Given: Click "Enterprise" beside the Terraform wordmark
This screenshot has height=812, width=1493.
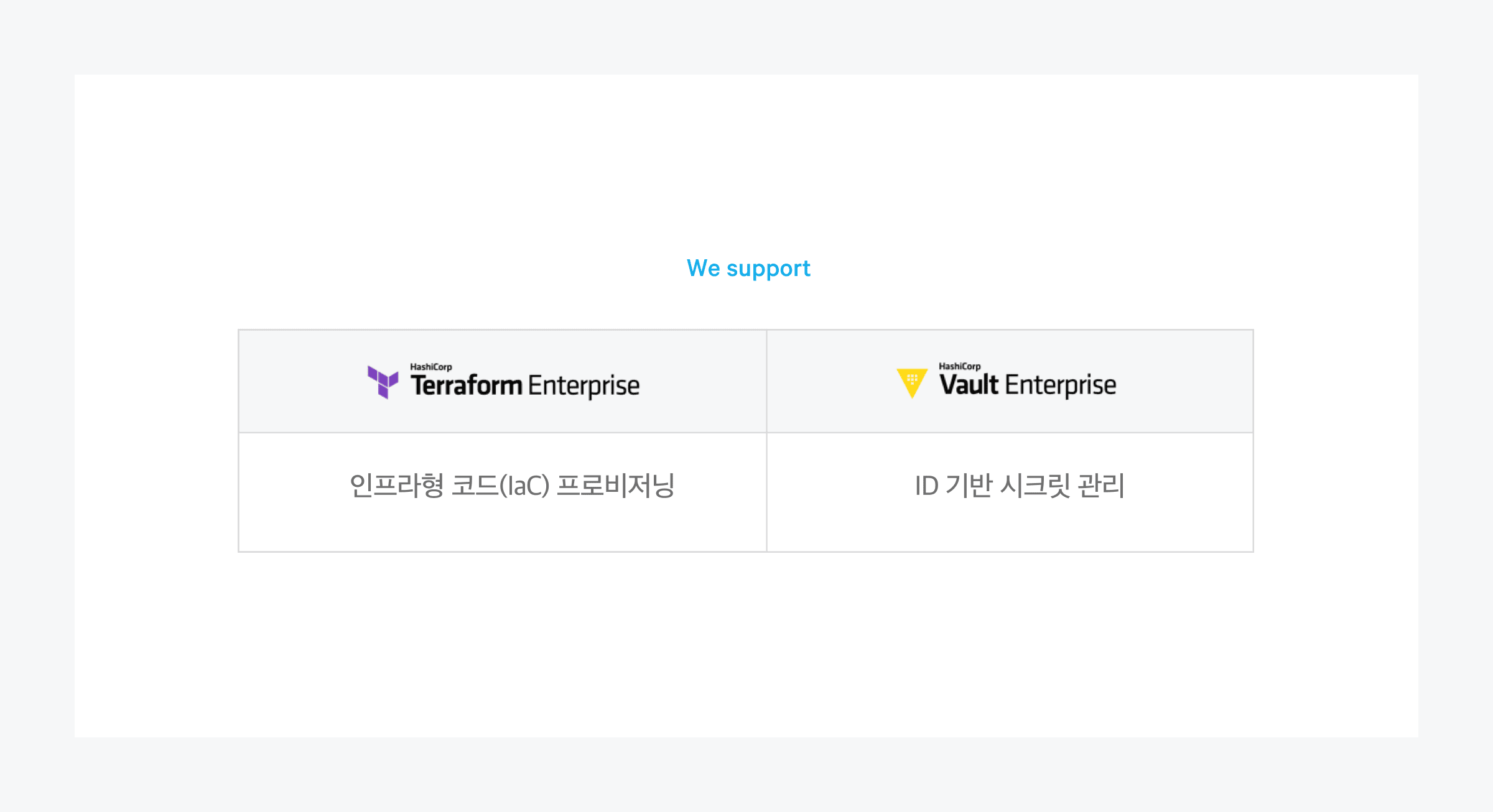Looking at the screenshot, I should pos(584,386).
